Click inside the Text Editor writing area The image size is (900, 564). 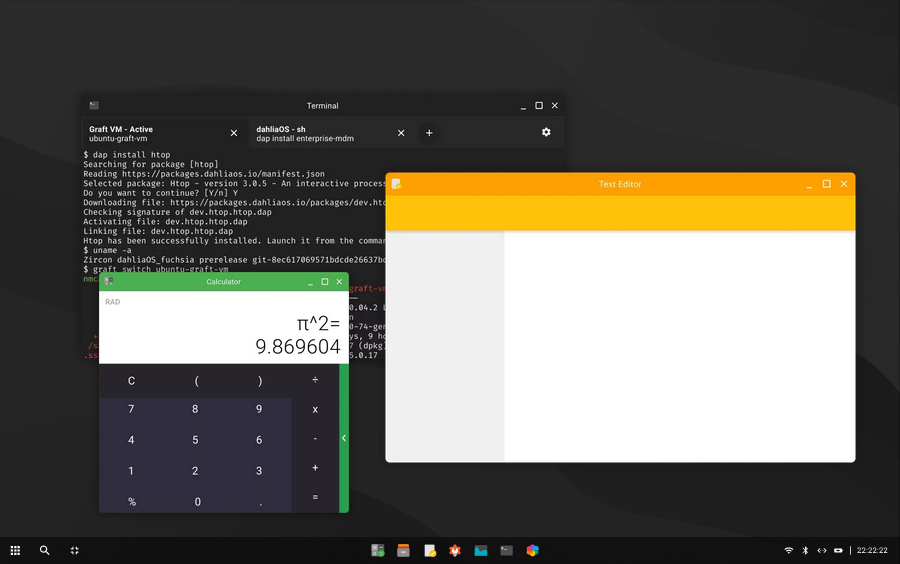[x=679, y=346]
